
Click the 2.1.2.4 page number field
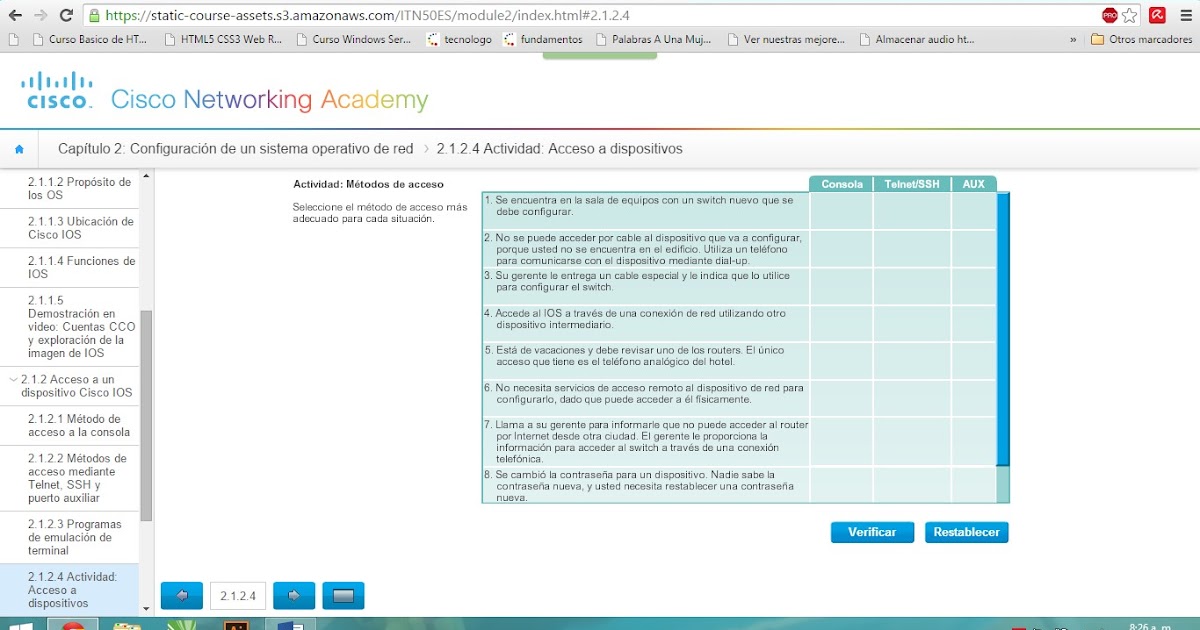237,595
